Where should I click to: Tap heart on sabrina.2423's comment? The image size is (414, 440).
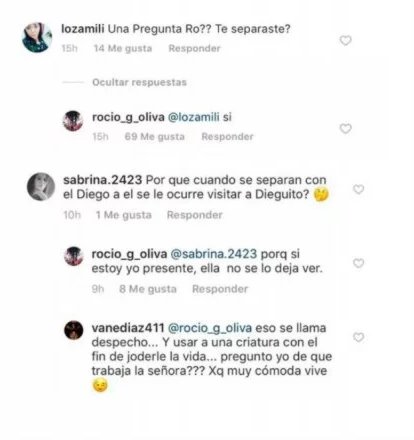coord(358,189)
